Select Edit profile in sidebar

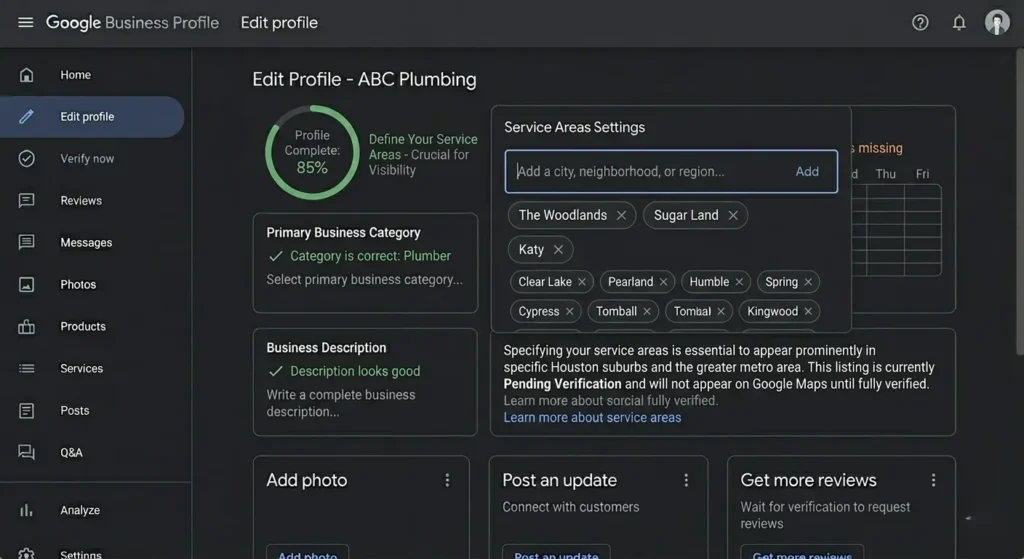(91, 117)
